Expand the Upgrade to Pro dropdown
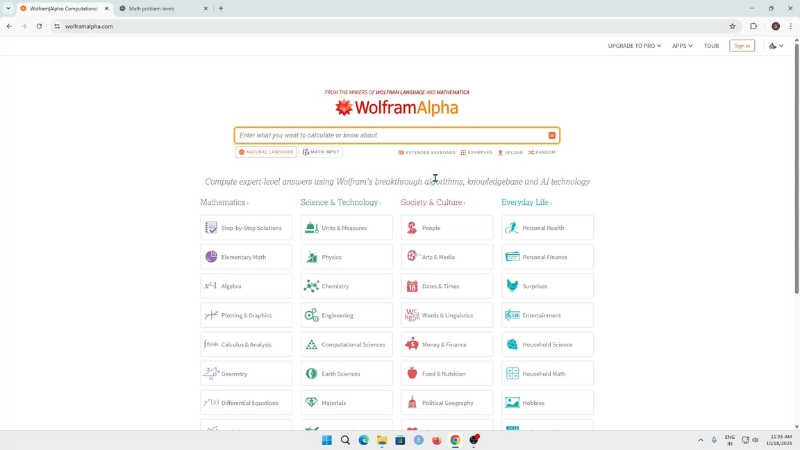800x450 pixels. pyautogui.click(x=634, y=46)
